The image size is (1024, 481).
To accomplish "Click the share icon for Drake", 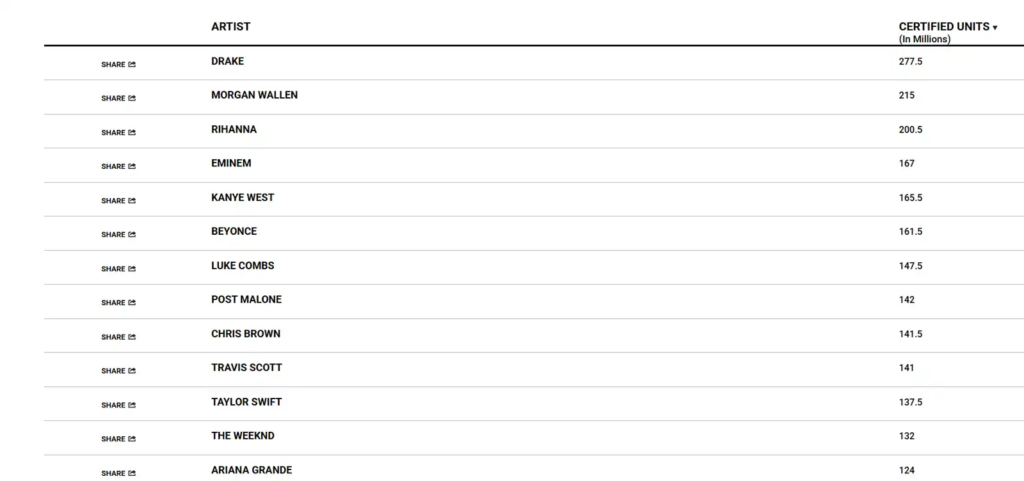I will tap(132, 65).
